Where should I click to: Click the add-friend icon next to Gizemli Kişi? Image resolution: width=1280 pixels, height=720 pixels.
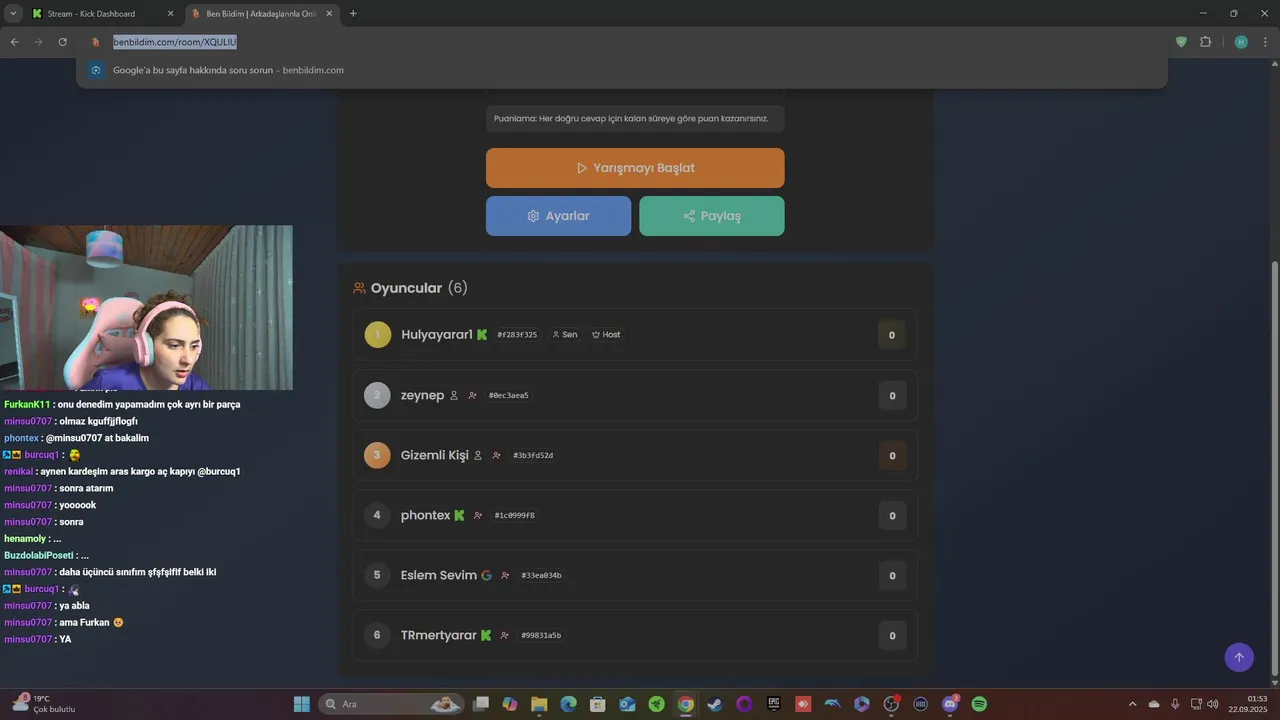pos(496,455)
